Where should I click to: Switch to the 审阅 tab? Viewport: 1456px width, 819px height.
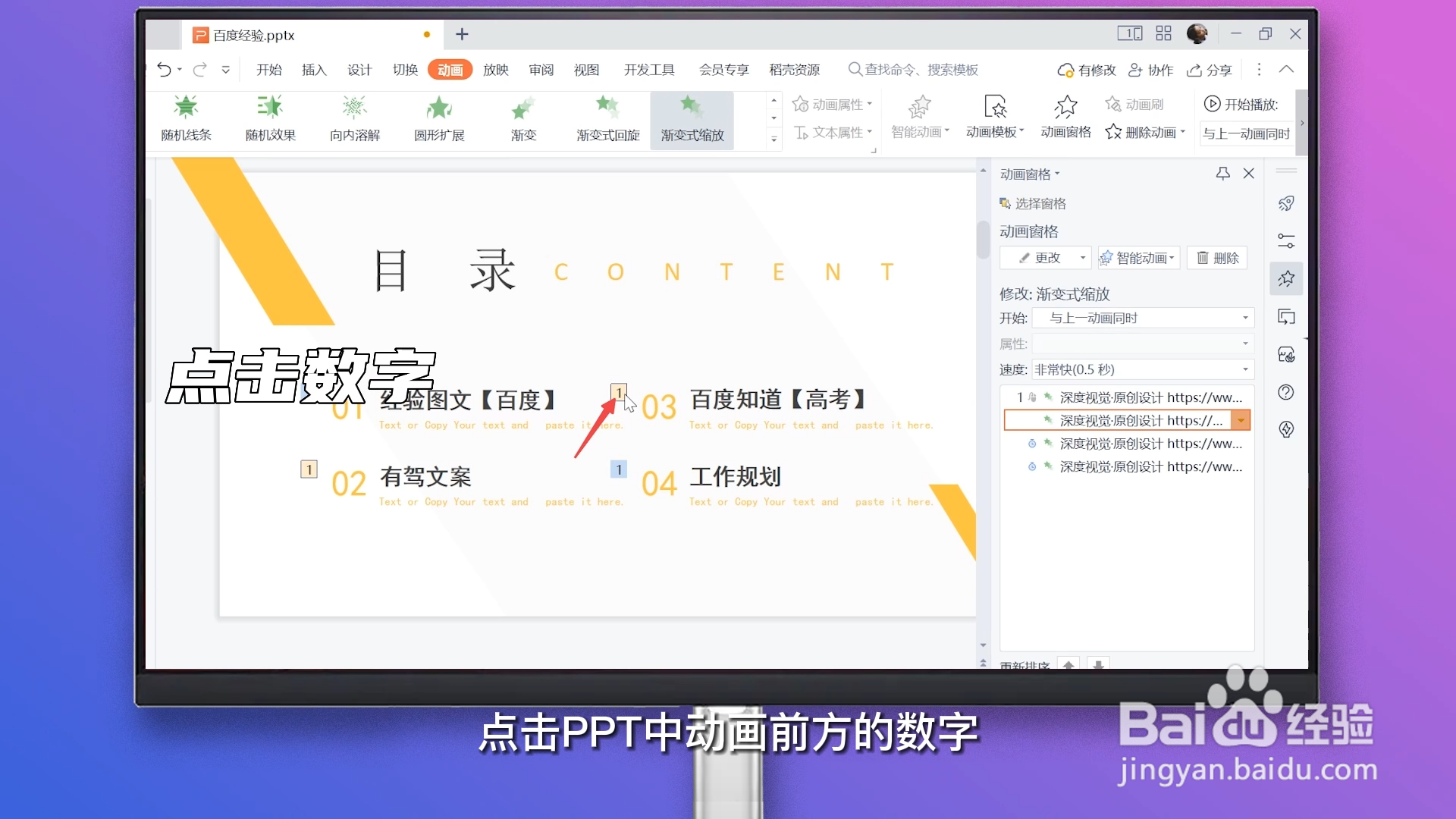coord(541,70)
